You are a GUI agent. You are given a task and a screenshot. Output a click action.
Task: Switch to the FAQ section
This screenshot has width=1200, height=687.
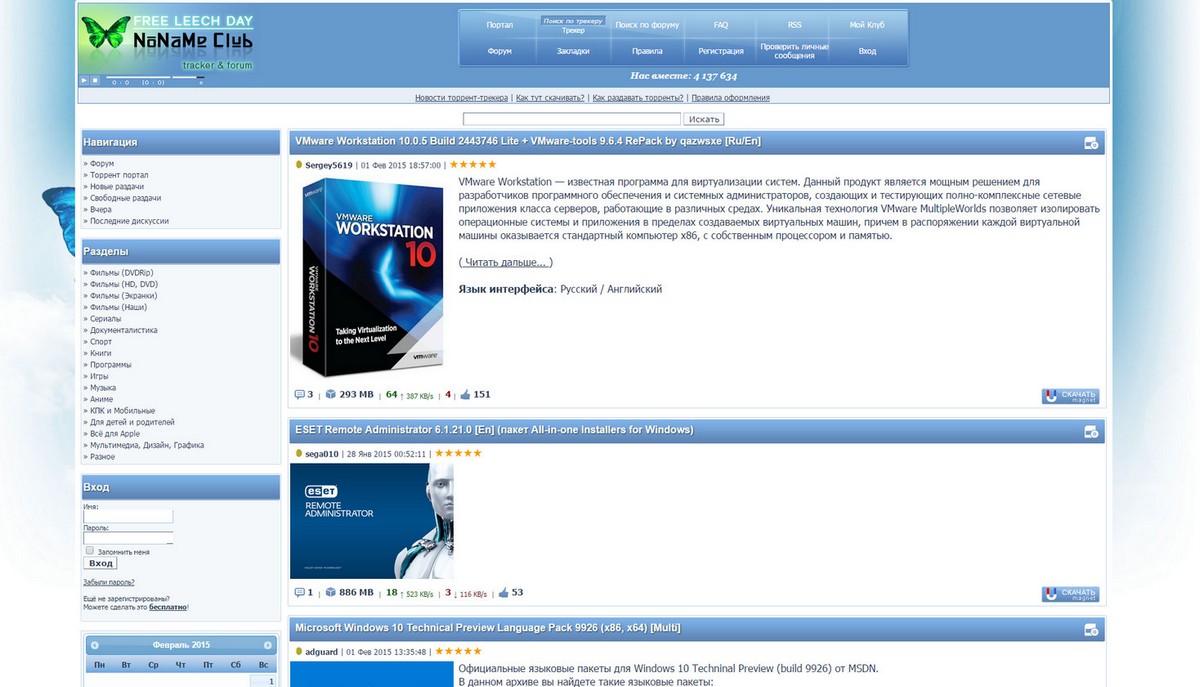[x=719, y=24]
